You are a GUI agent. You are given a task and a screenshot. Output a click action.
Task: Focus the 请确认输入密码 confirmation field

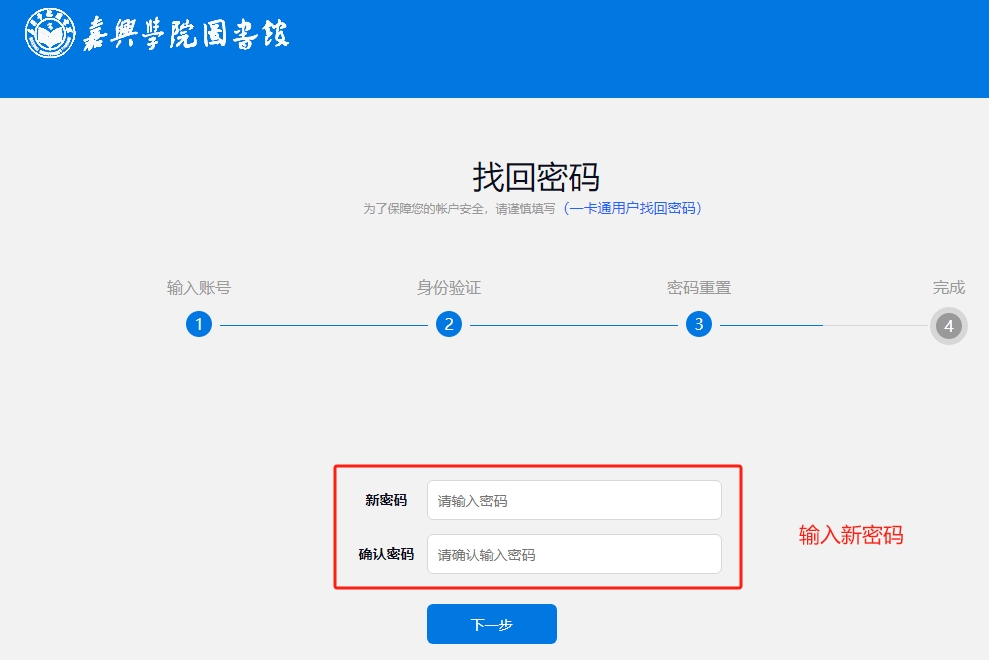tap(574, 554)
